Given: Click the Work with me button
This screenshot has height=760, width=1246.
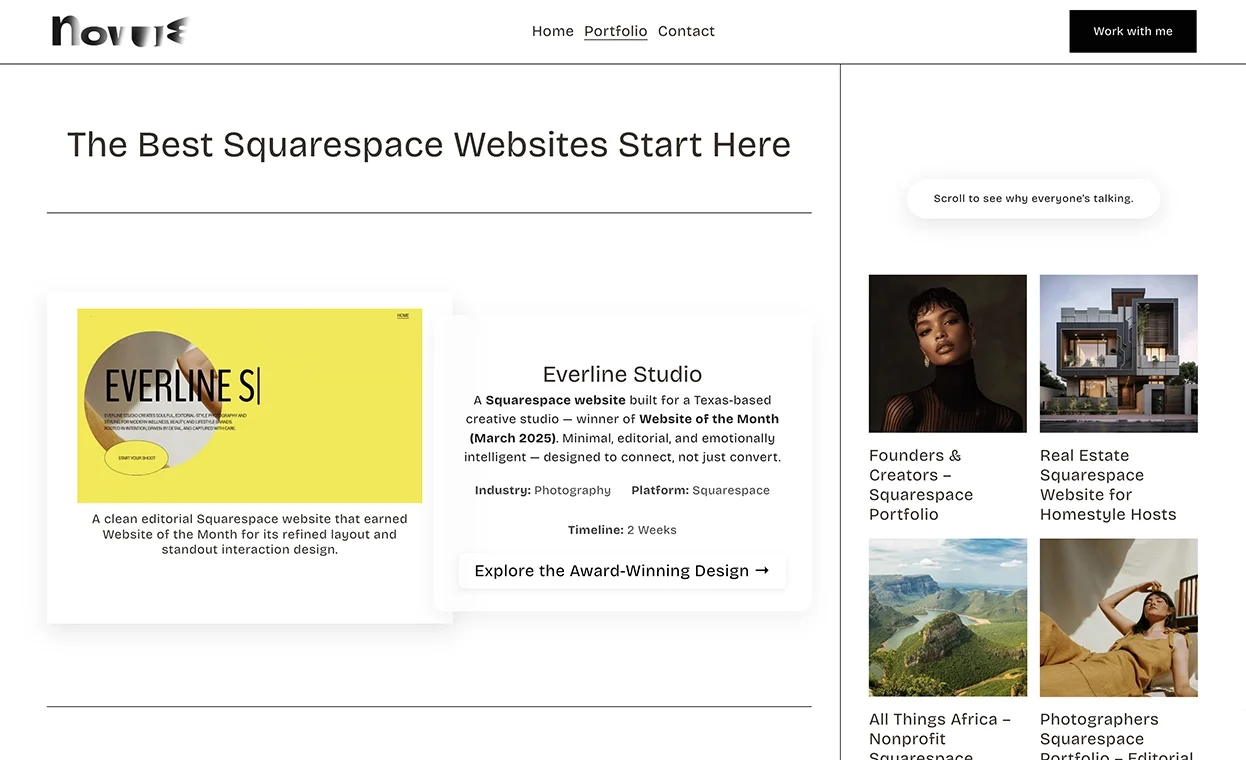Looking at the screenshot, I should [1133, 31].
